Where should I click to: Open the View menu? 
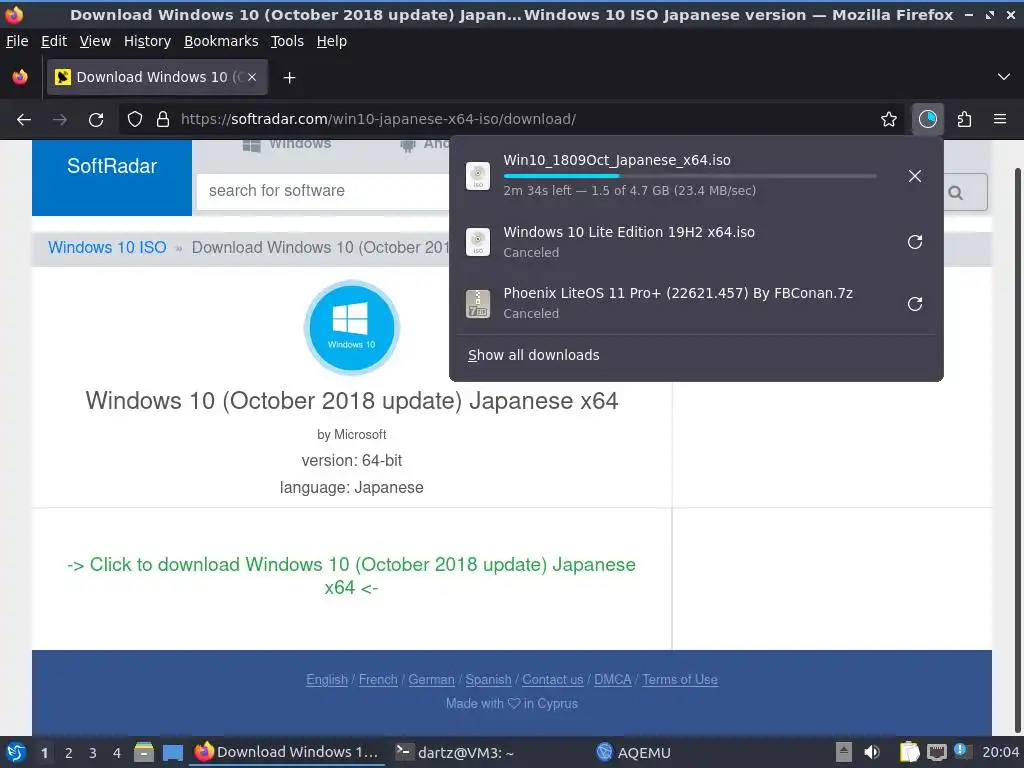click(x=95, y=41)
